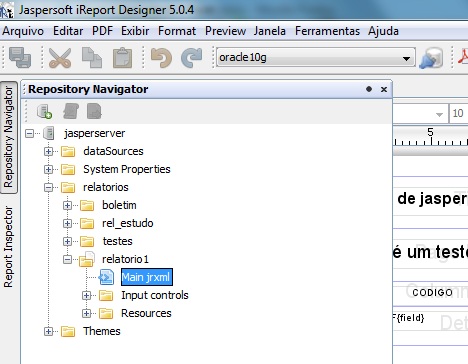Click the Save All toolbar icon

[x=20, y=58]
